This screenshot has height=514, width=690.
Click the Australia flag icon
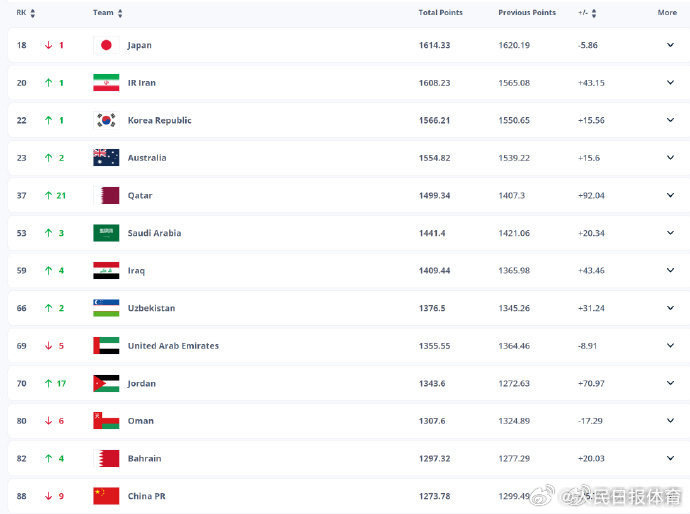106,158
